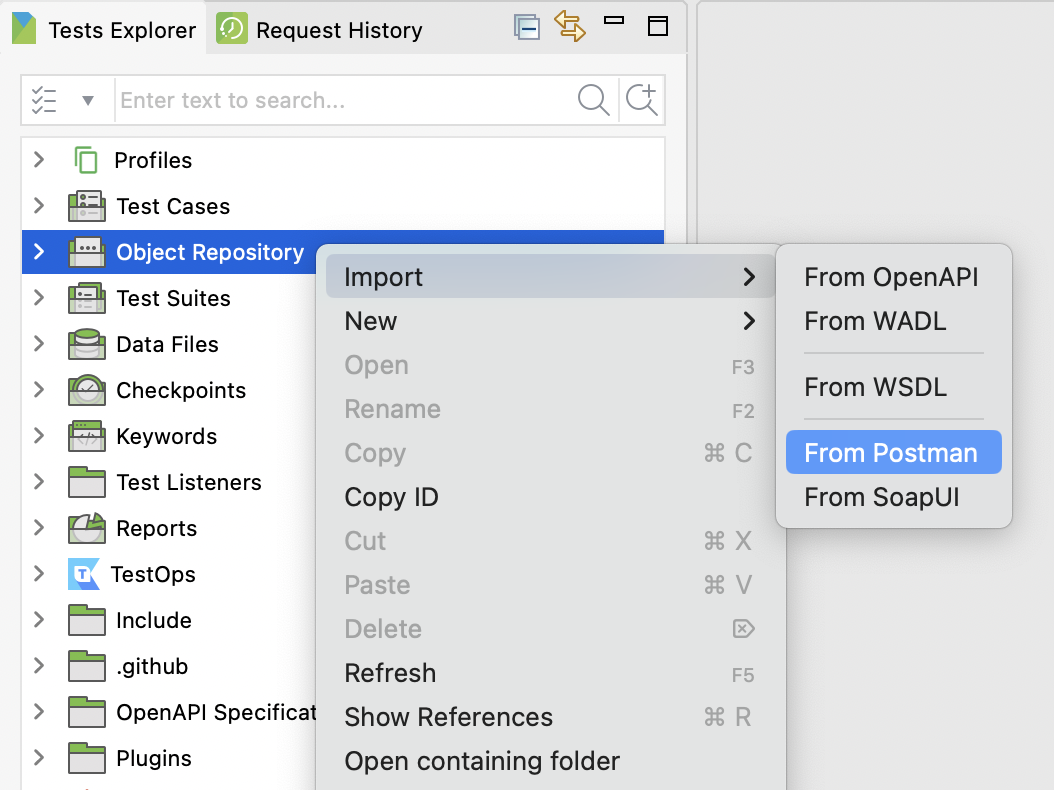Expand the Profiles tree item
1054x790 pixels.
(x=37, y=160)
